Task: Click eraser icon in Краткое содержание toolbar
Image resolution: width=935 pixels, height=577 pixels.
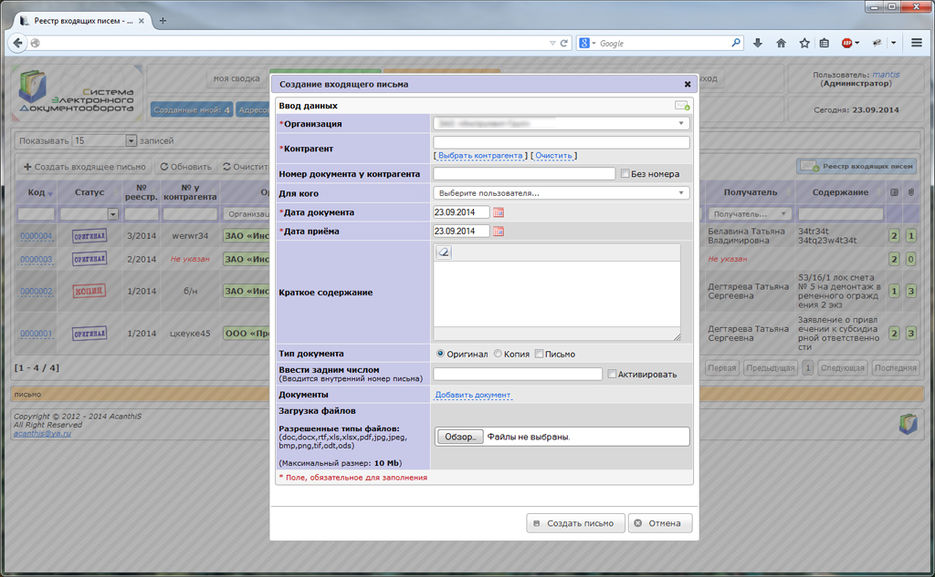Action: [444, 253]
